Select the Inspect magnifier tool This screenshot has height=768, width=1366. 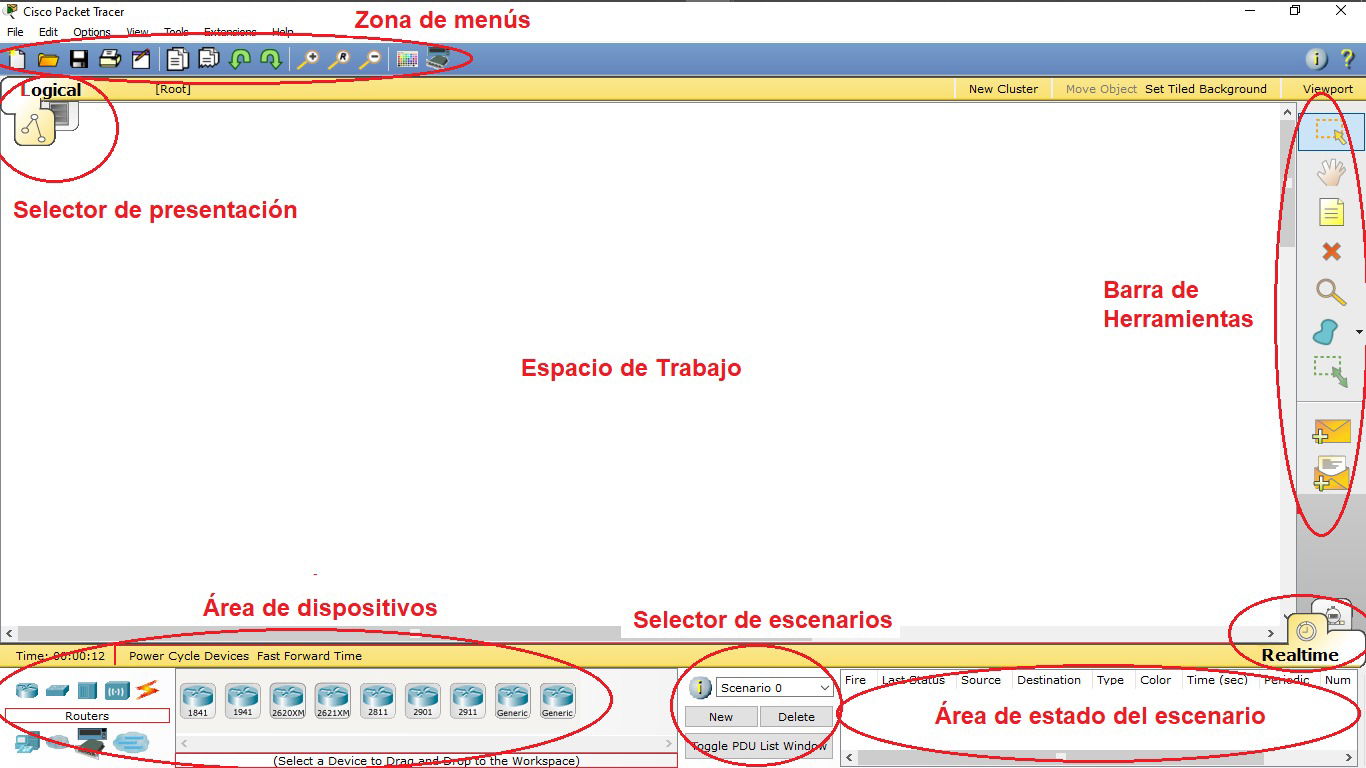coord(1330,293)
